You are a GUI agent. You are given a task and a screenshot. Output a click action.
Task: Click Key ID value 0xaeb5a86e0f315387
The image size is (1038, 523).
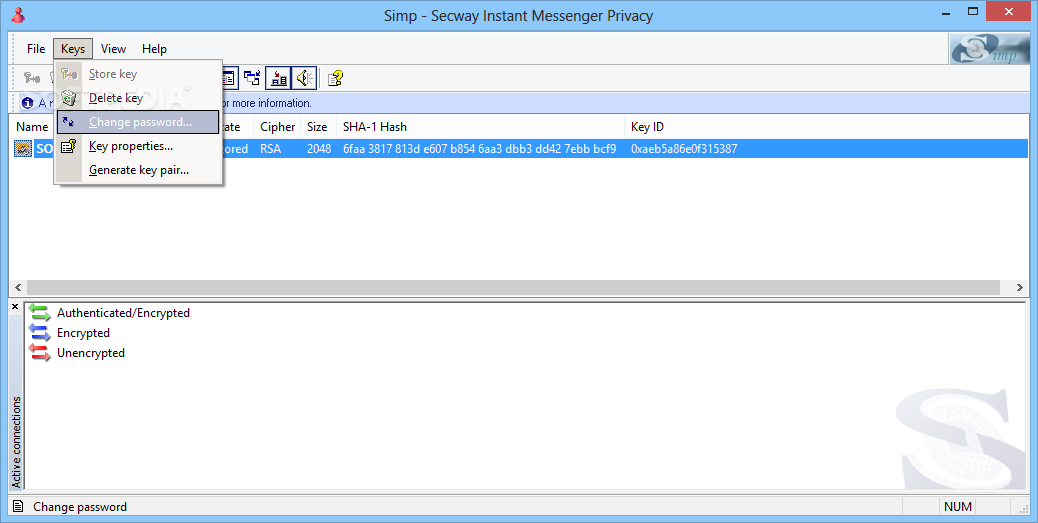(x=684, y=149)
